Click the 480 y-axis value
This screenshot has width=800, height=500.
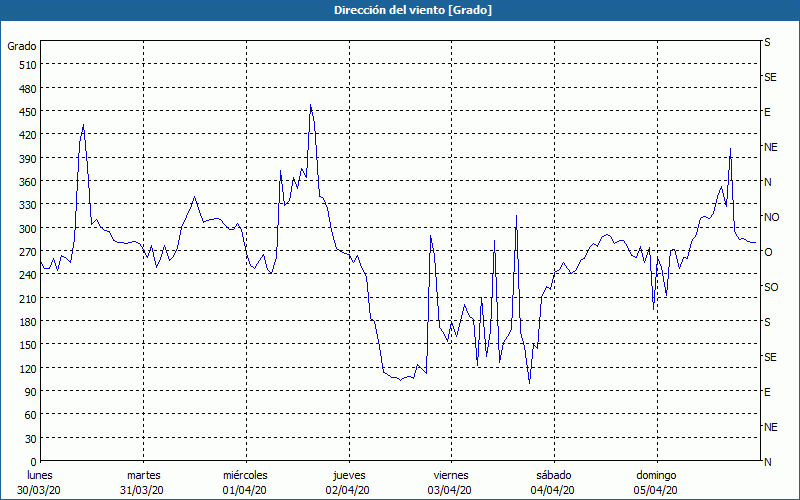click(x=28, y=89)
